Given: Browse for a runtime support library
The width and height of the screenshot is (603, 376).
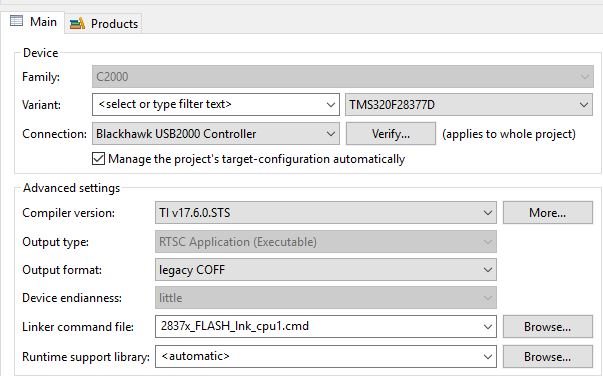Looking at the screenshot, I should (x=548, y=357).
